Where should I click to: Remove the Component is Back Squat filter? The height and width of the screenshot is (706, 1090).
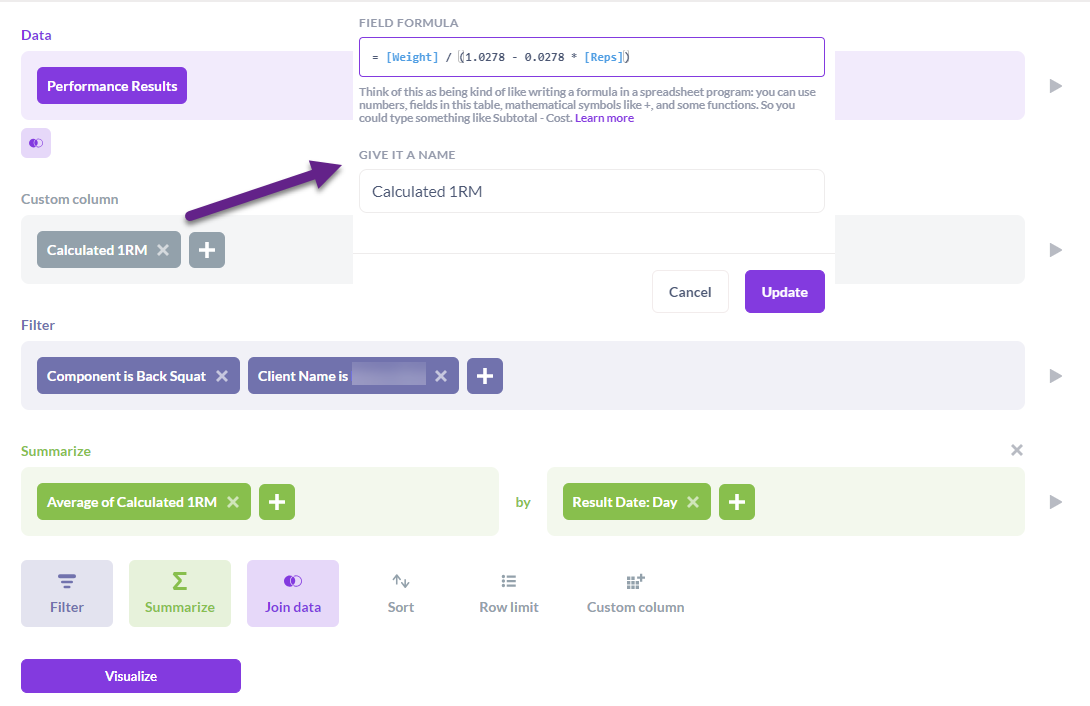(222, 376)
